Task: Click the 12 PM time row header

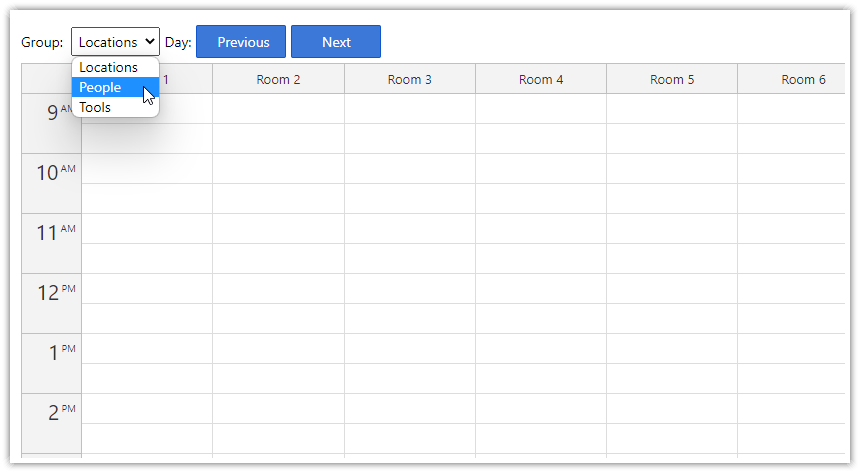Action: click(52, 303)
